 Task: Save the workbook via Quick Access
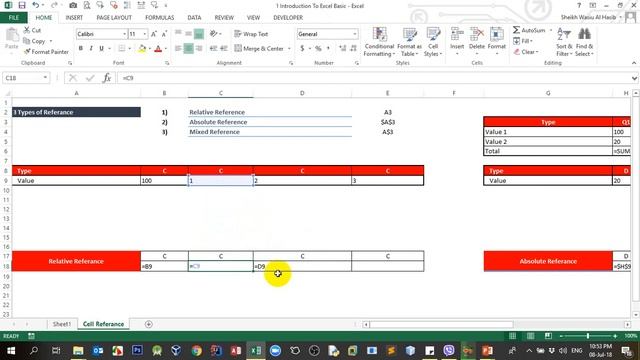[x=22, y=5]
